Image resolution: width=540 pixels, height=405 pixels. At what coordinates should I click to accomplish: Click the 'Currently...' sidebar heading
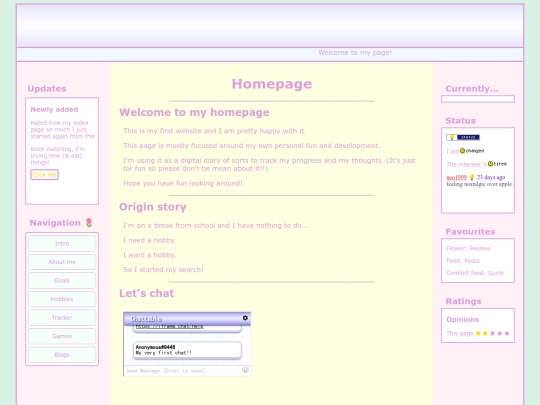(x=472, y=89)
